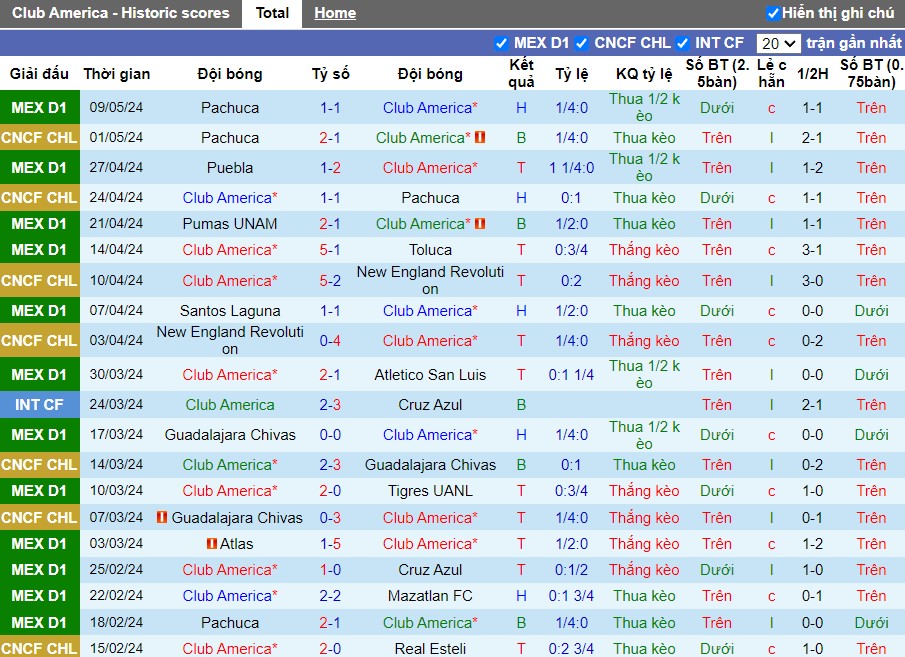This screenshot has width=905, height=657.
Task: Open Toluca team link
Action: [x=430, y=250]
